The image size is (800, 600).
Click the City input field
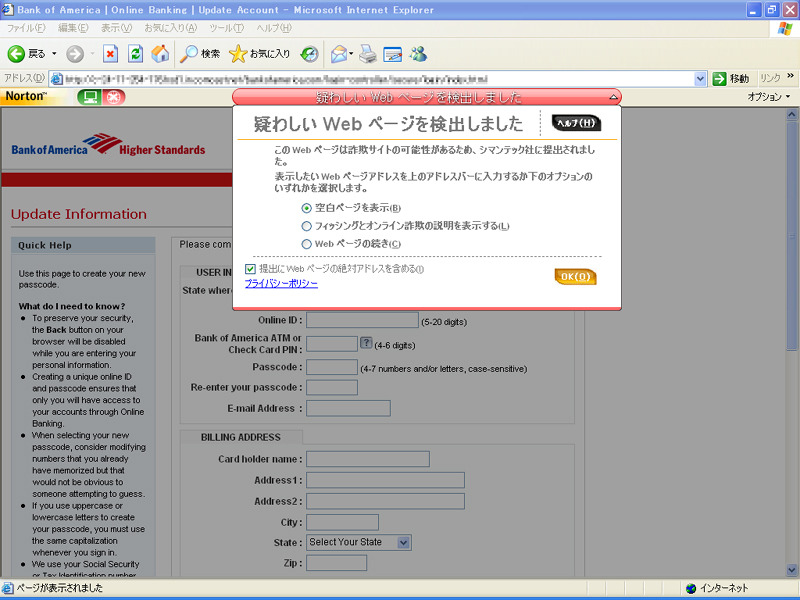342,522
